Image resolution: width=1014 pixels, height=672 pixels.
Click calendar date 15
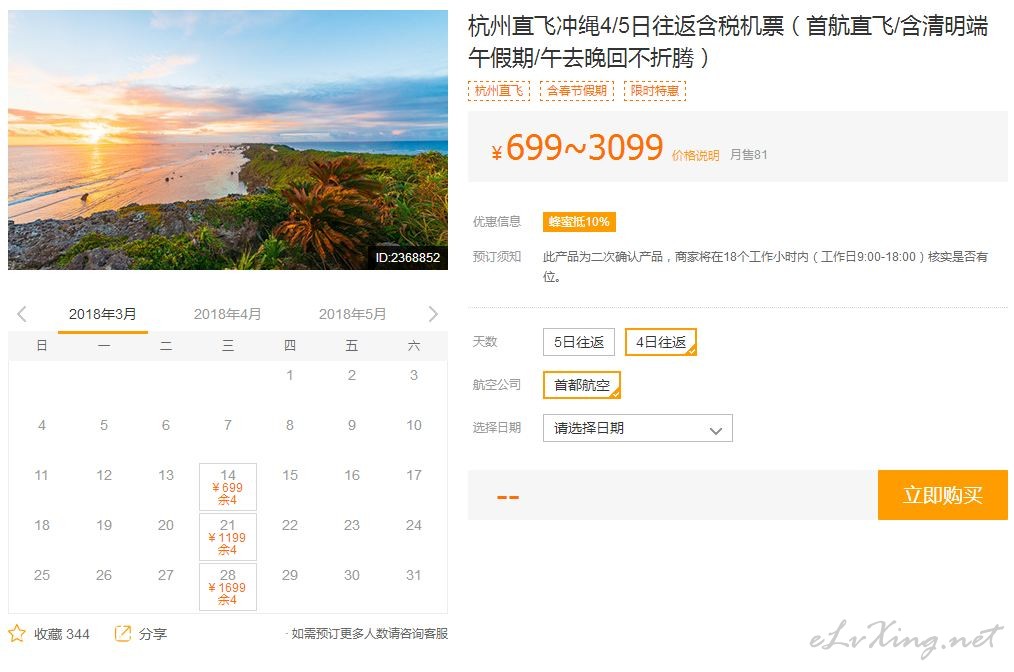pyautogui.click(x=290, y=475)
